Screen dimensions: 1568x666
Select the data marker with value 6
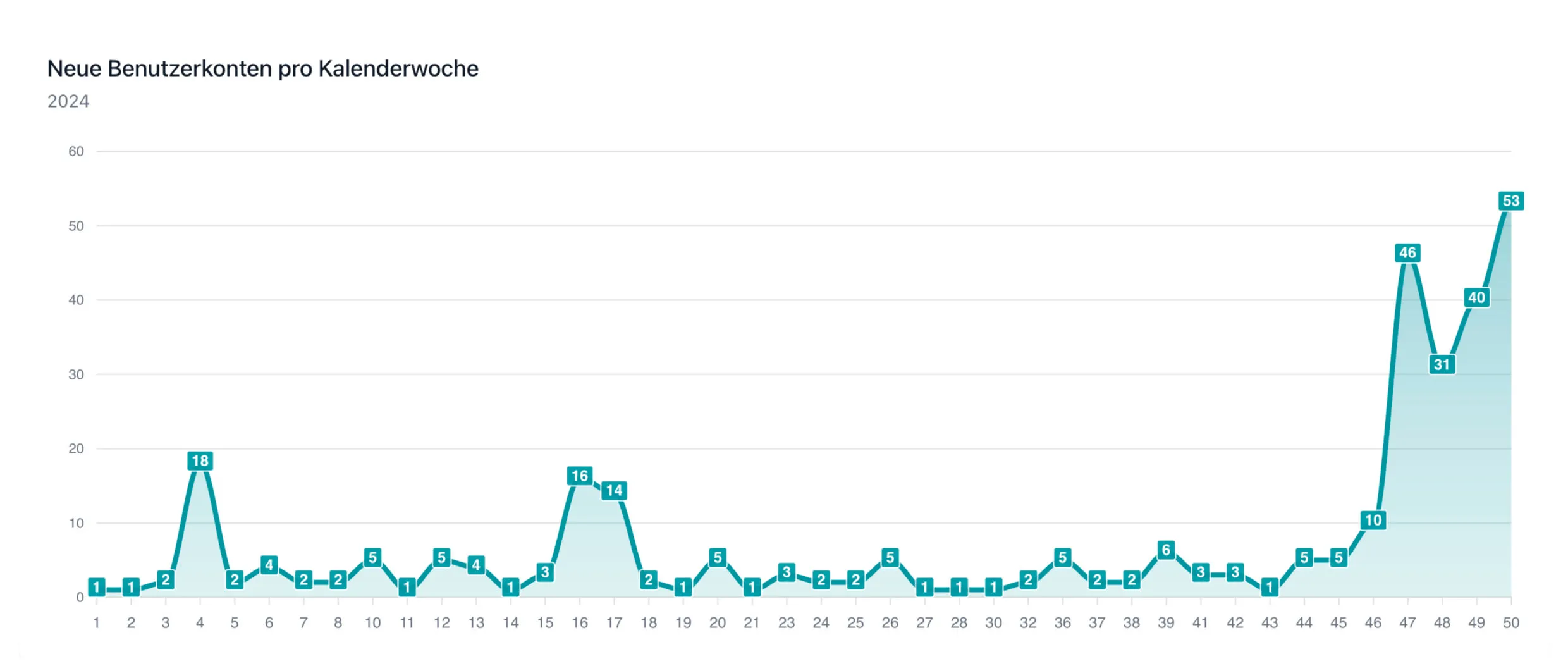coord(1166,550)
